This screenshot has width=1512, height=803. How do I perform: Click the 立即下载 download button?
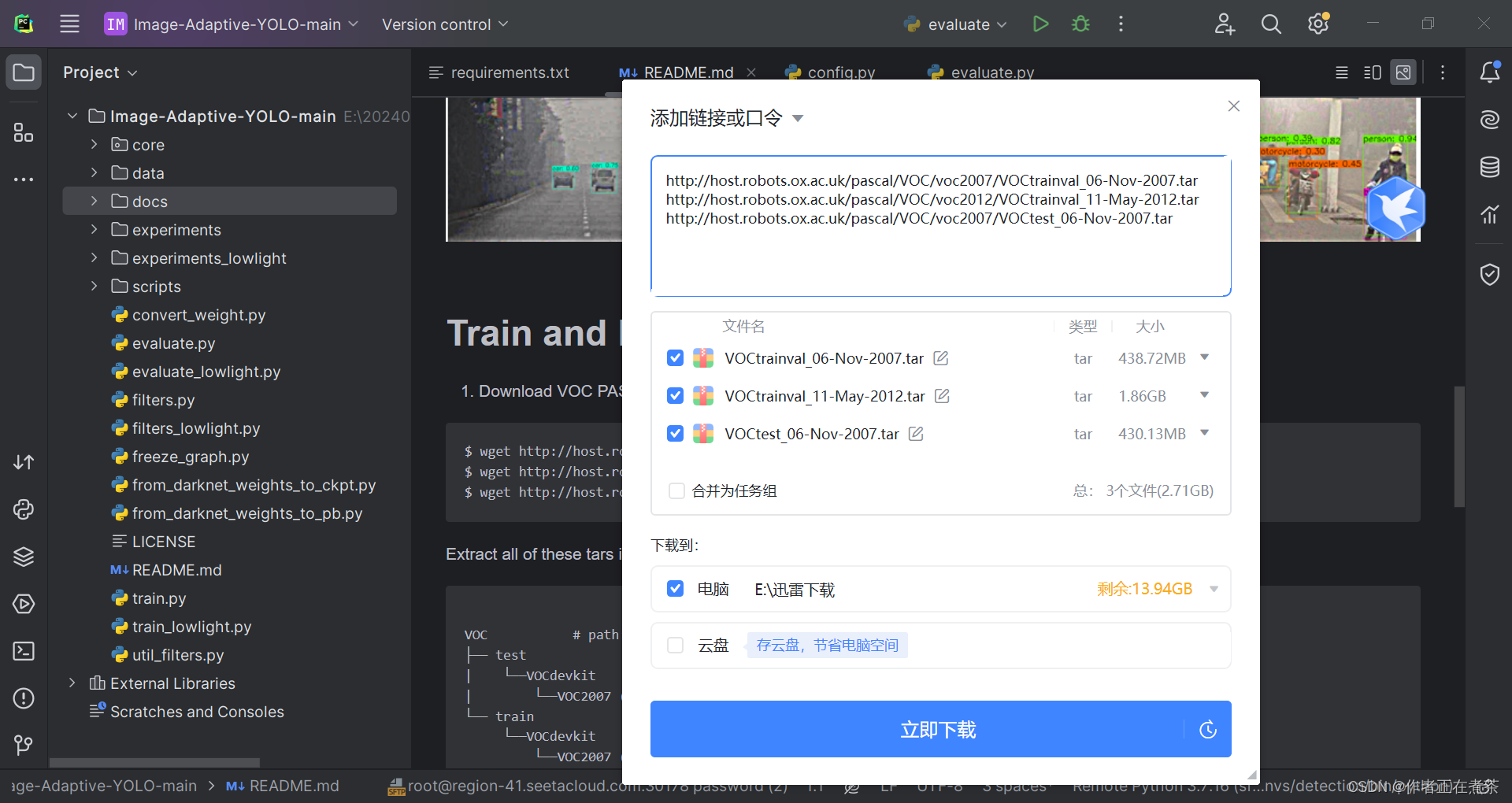click(x=937, y=729)
